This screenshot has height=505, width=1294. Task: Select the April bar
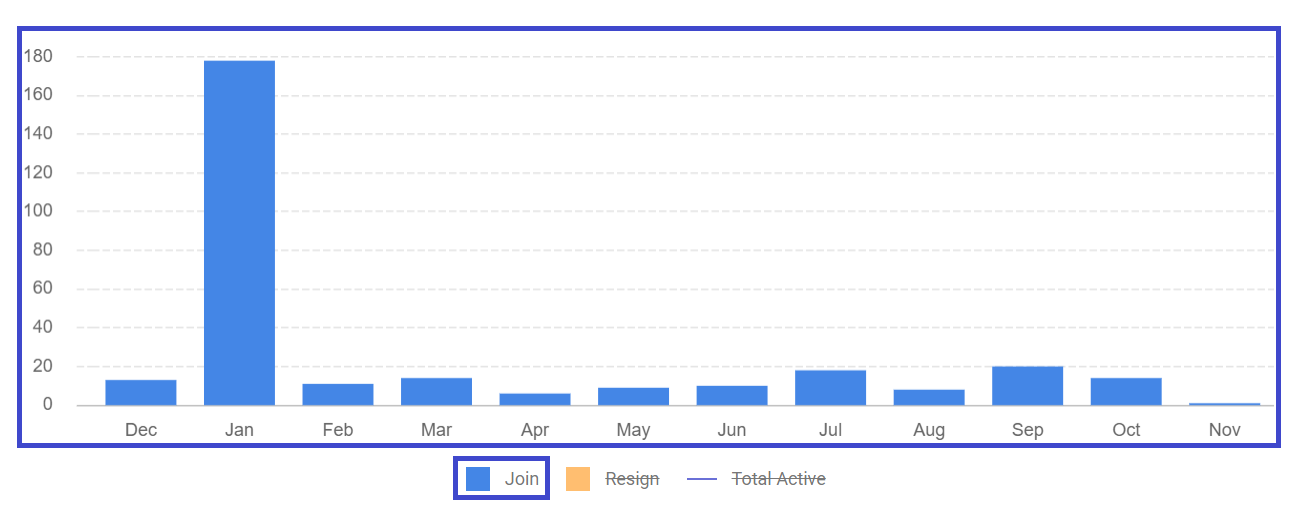535,399
